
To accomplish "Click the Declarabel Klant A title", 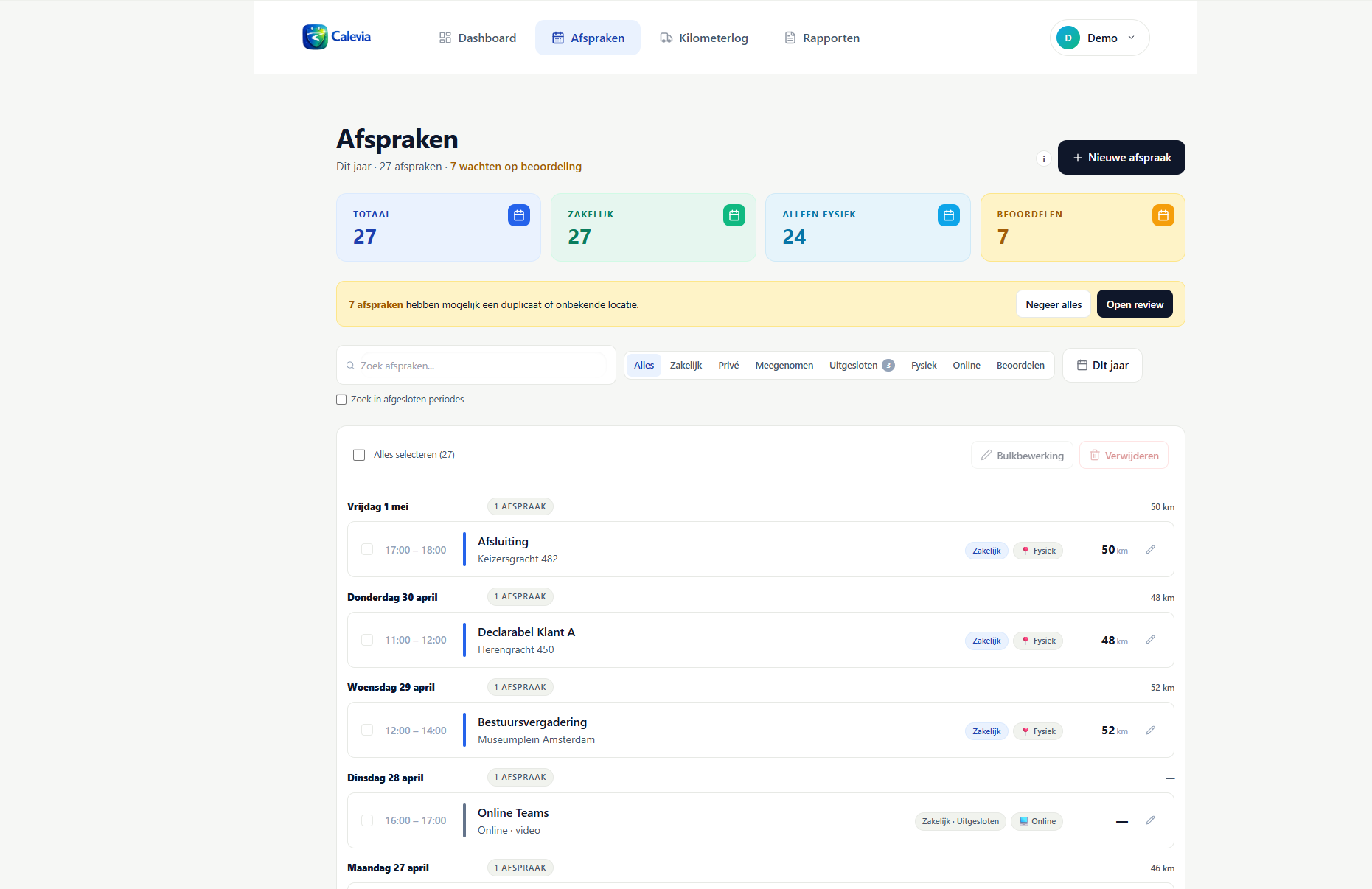I will pyautogui.click(x=526, y=632).
